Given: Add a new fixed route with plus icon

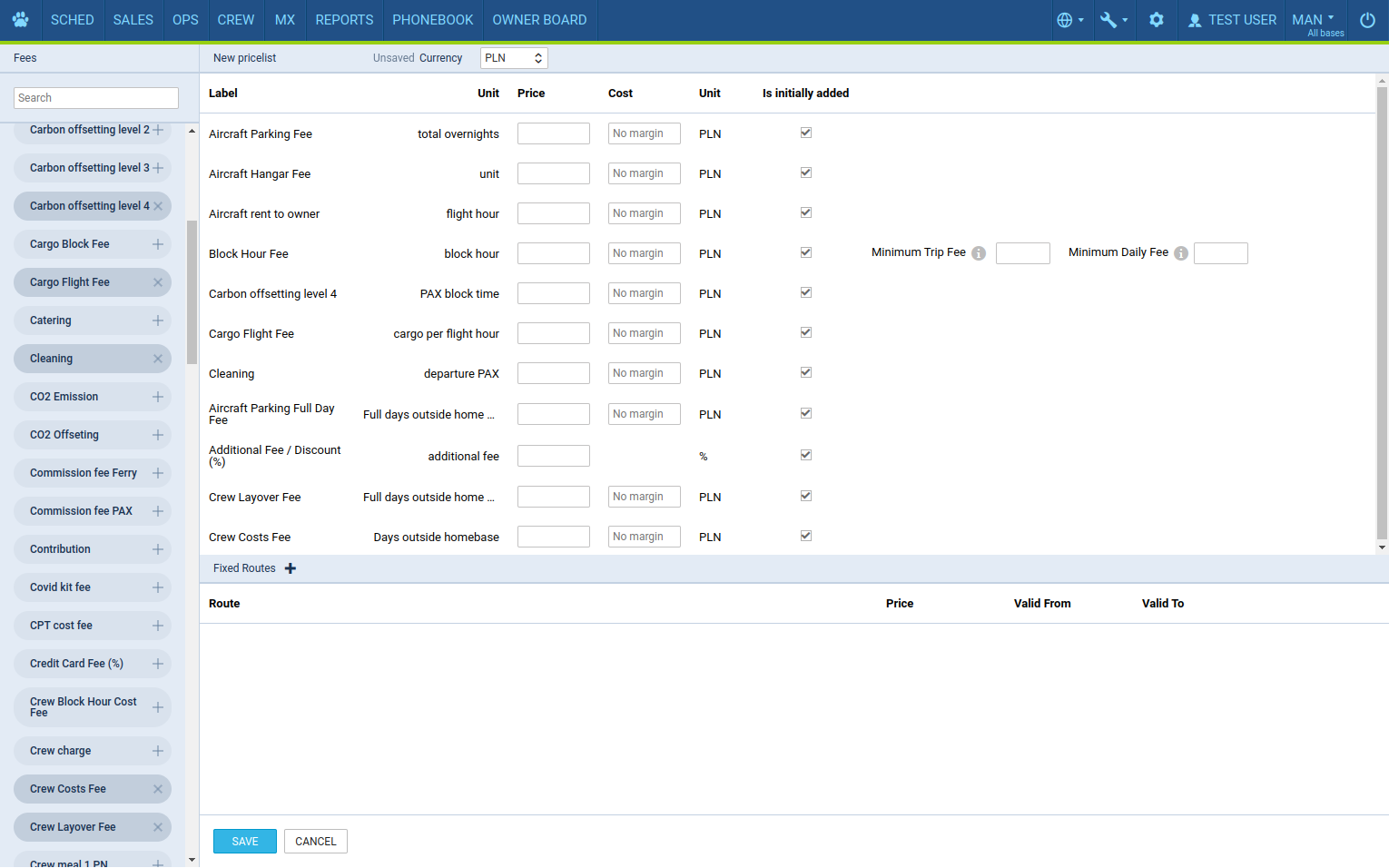Looking at the screenshot, I should pyautogui.click(x=291, y=568).
